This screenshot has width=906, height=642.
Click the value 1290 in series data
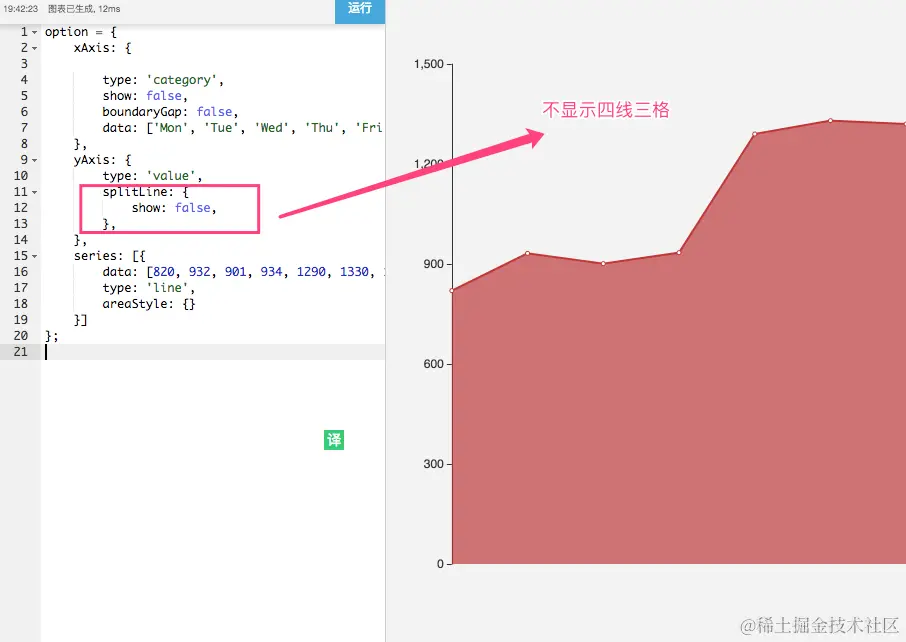click(311, 272)
